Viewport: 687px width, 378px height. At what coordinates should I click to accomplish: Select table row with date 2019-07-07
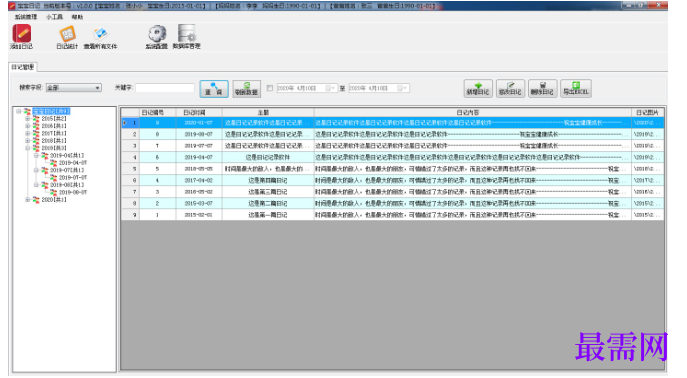point(393,145)
